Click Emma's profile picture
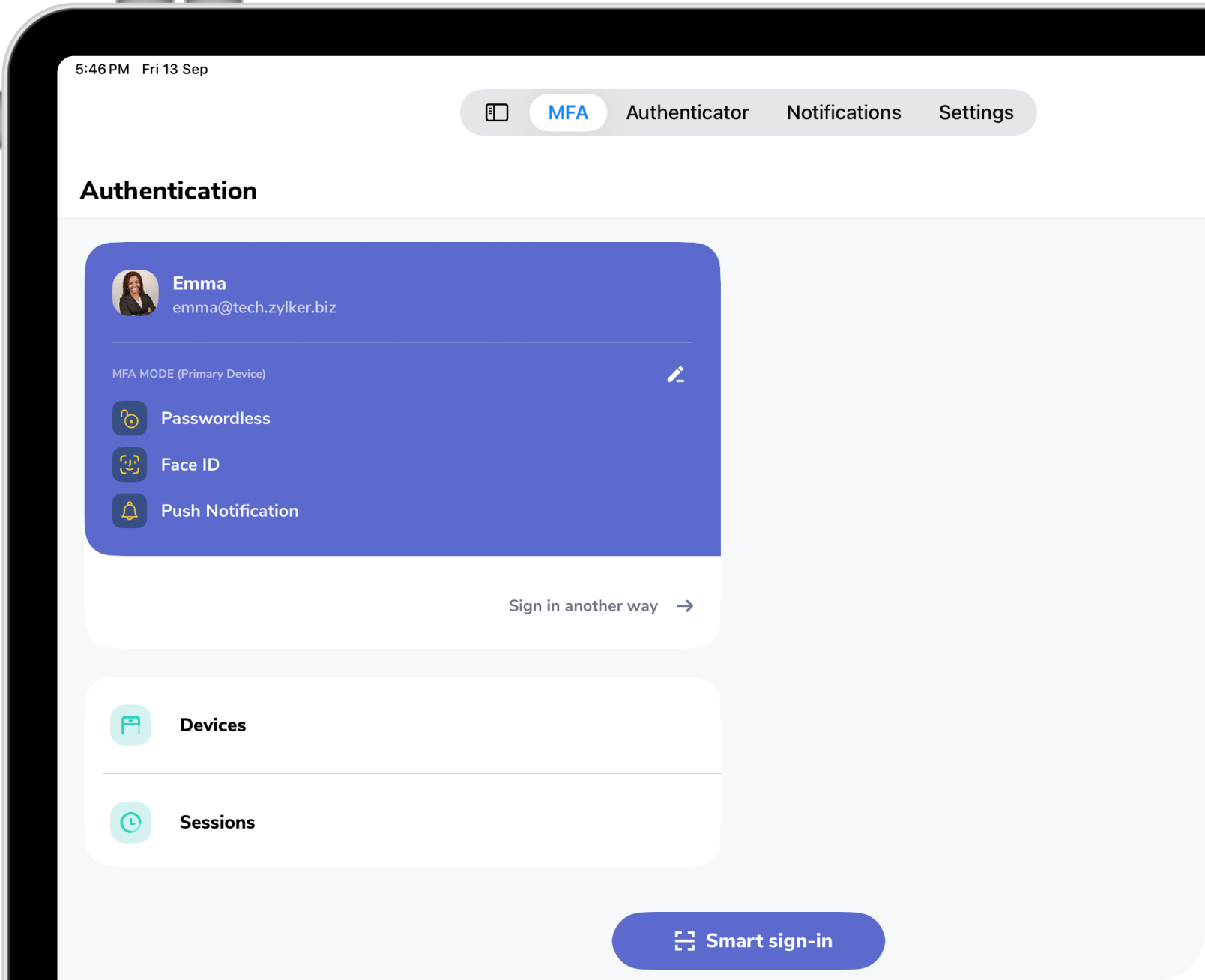The height and width of the screenshot is (980, 1205). [x=136, y=293]
